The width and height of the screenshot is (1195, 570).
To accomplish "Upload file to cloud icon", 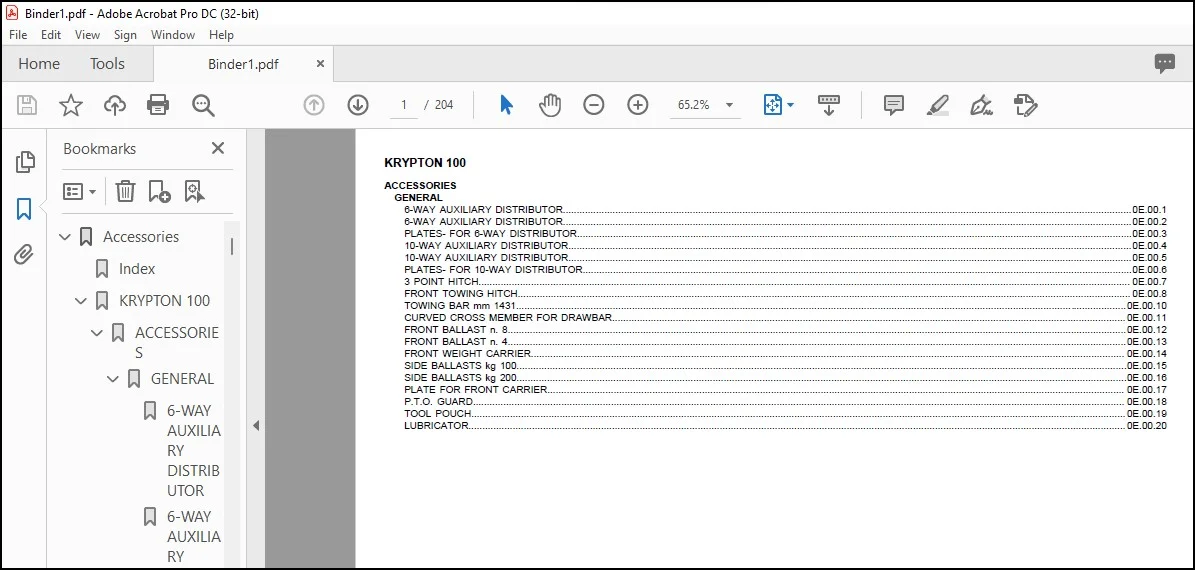I will coord(114,105).
